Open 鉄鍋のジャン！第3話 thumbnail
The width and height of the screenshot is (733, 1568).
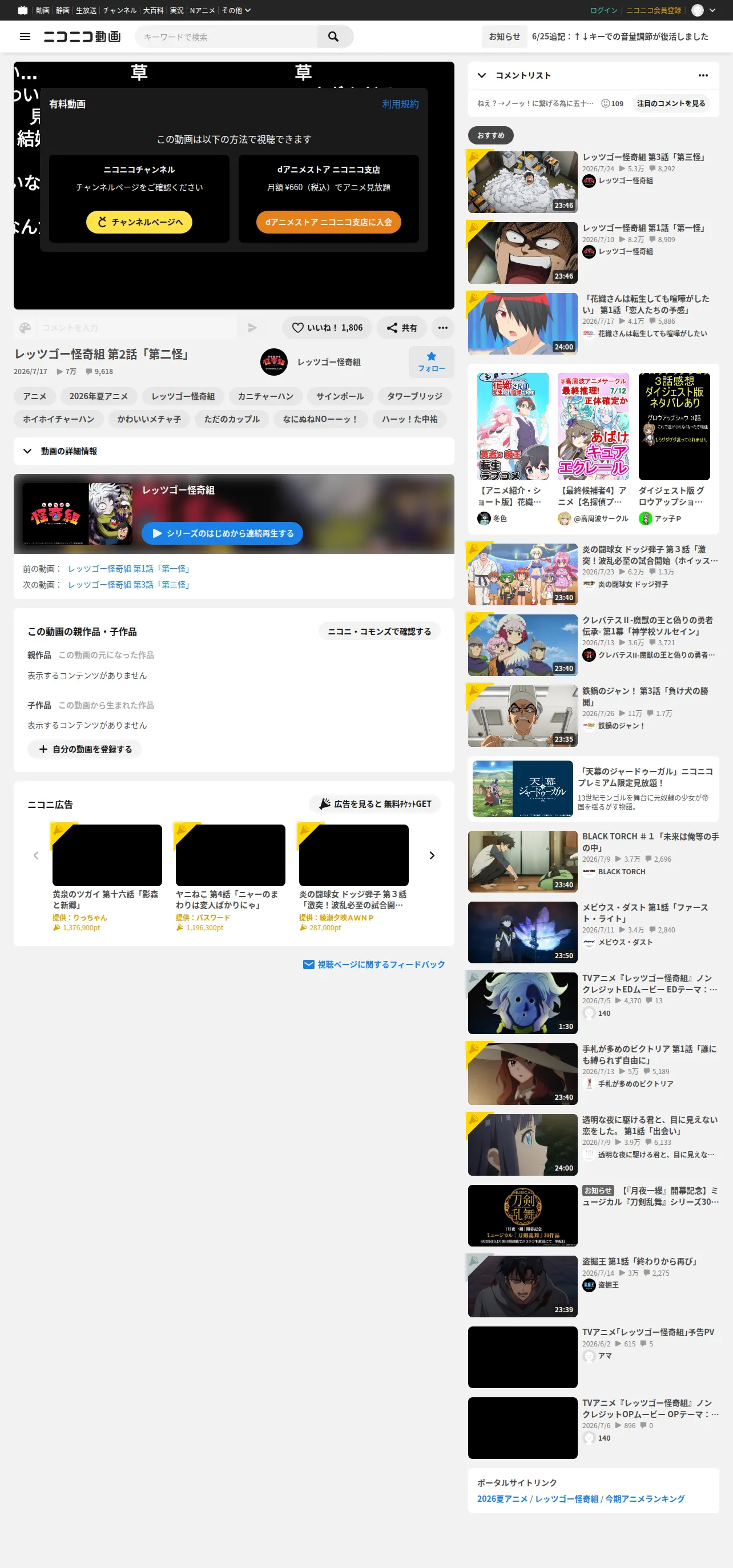click(x=522, y=715)
